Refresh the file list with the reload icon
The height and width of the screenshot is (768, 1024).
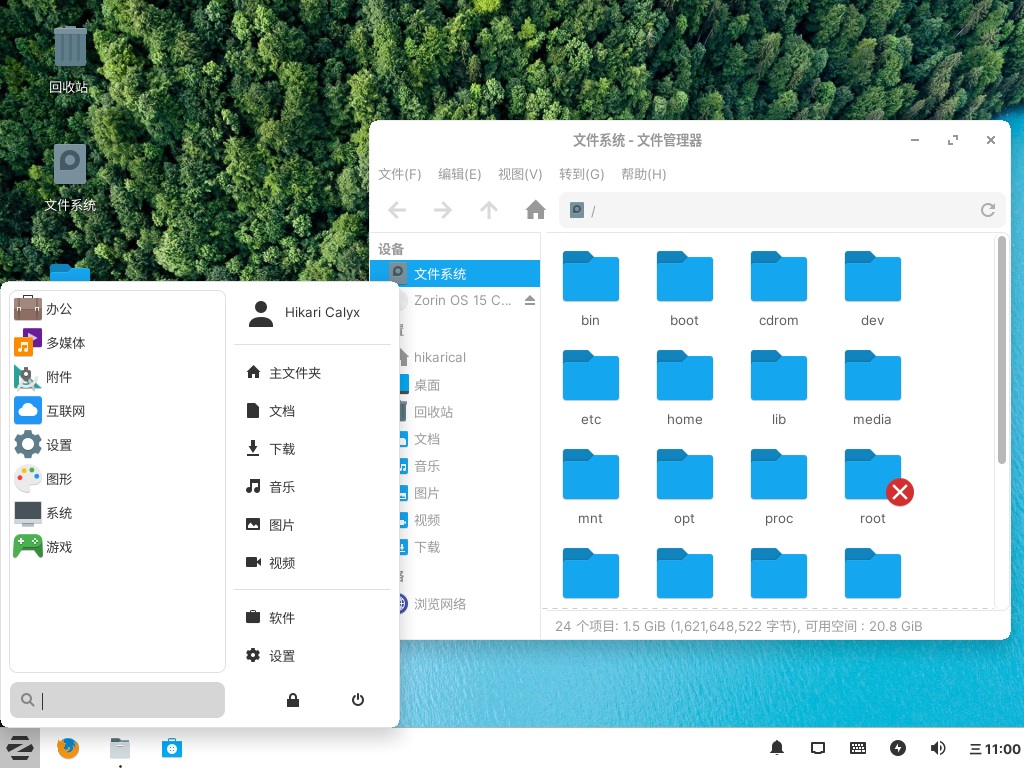point(988,210)
